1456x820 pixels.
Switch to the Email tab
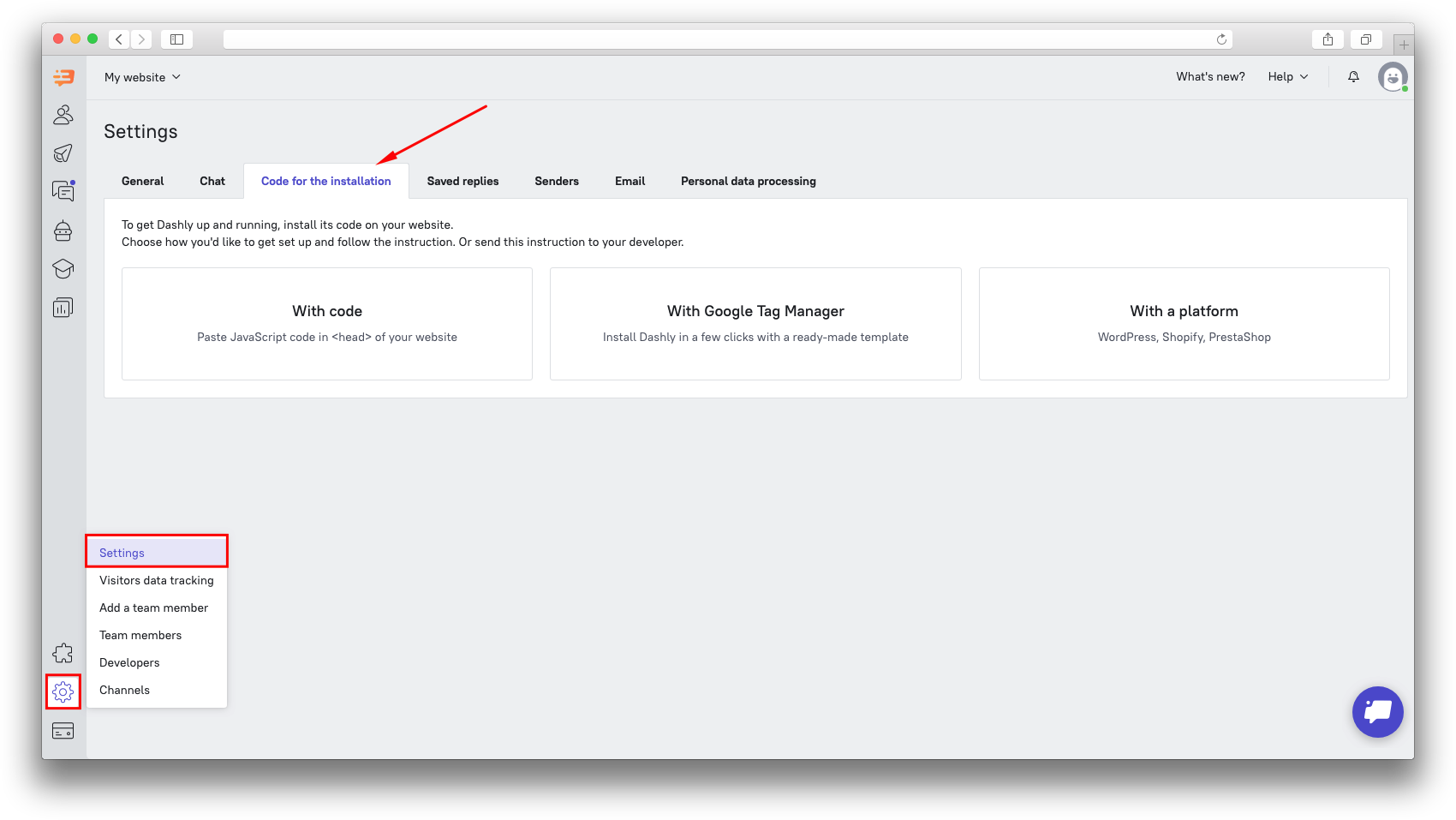[630, 182]
